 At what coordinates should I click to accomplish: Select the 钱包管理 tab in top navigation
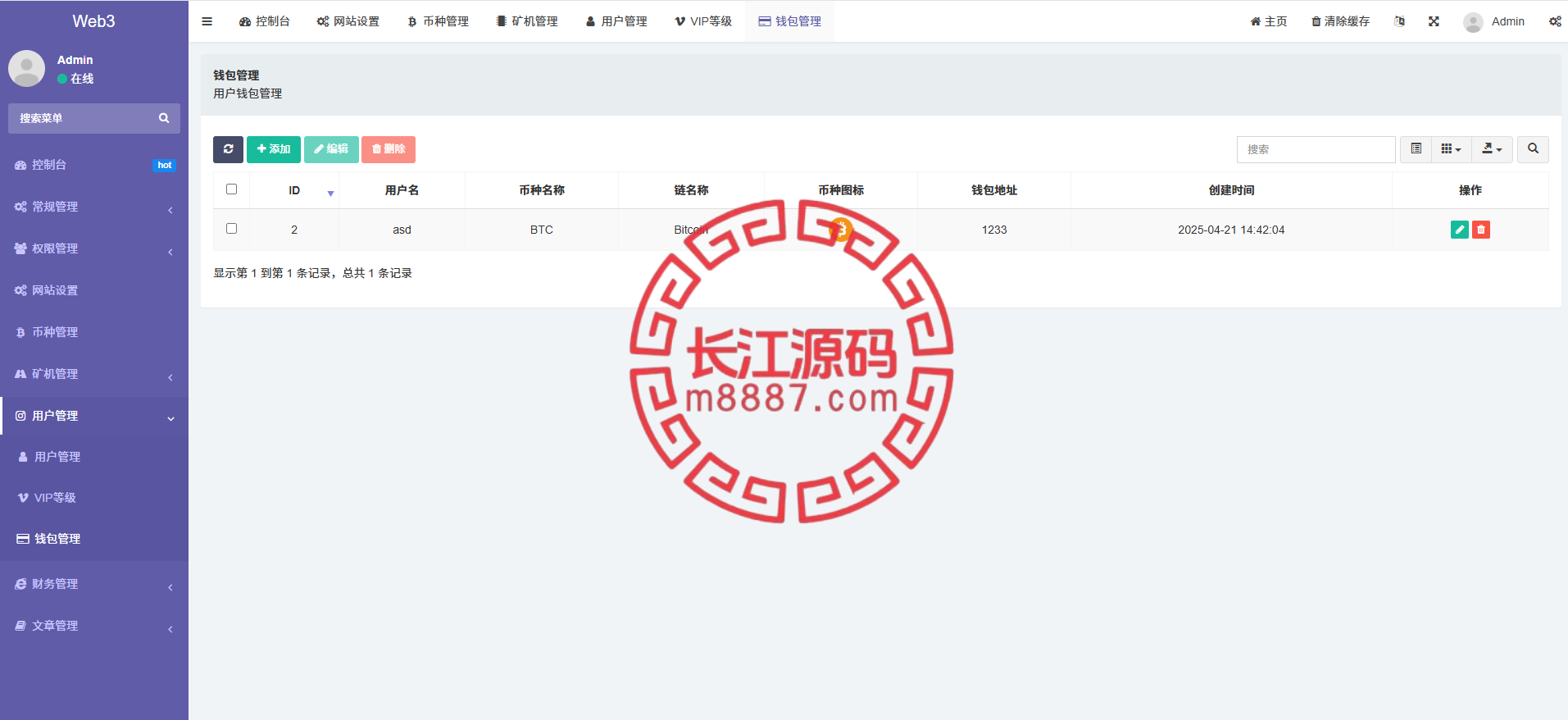pos(790,21)
